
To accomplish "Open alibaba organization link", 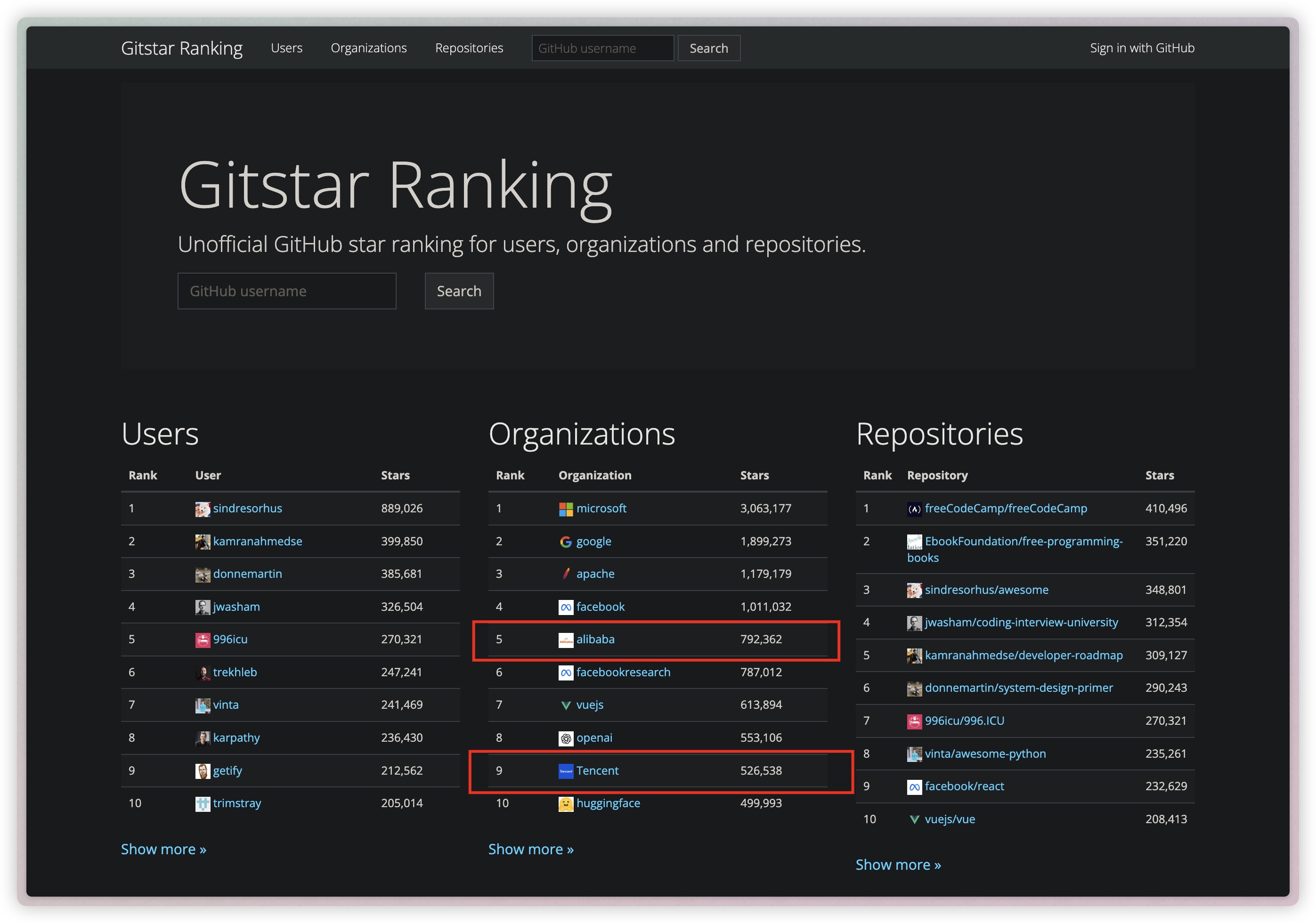I will [x=595, y=640].
